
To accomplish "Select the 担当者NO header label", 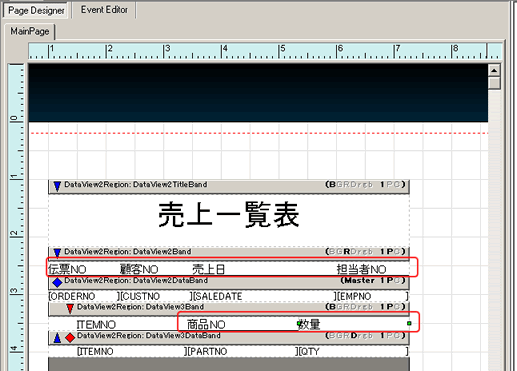I will pos(362,269).
